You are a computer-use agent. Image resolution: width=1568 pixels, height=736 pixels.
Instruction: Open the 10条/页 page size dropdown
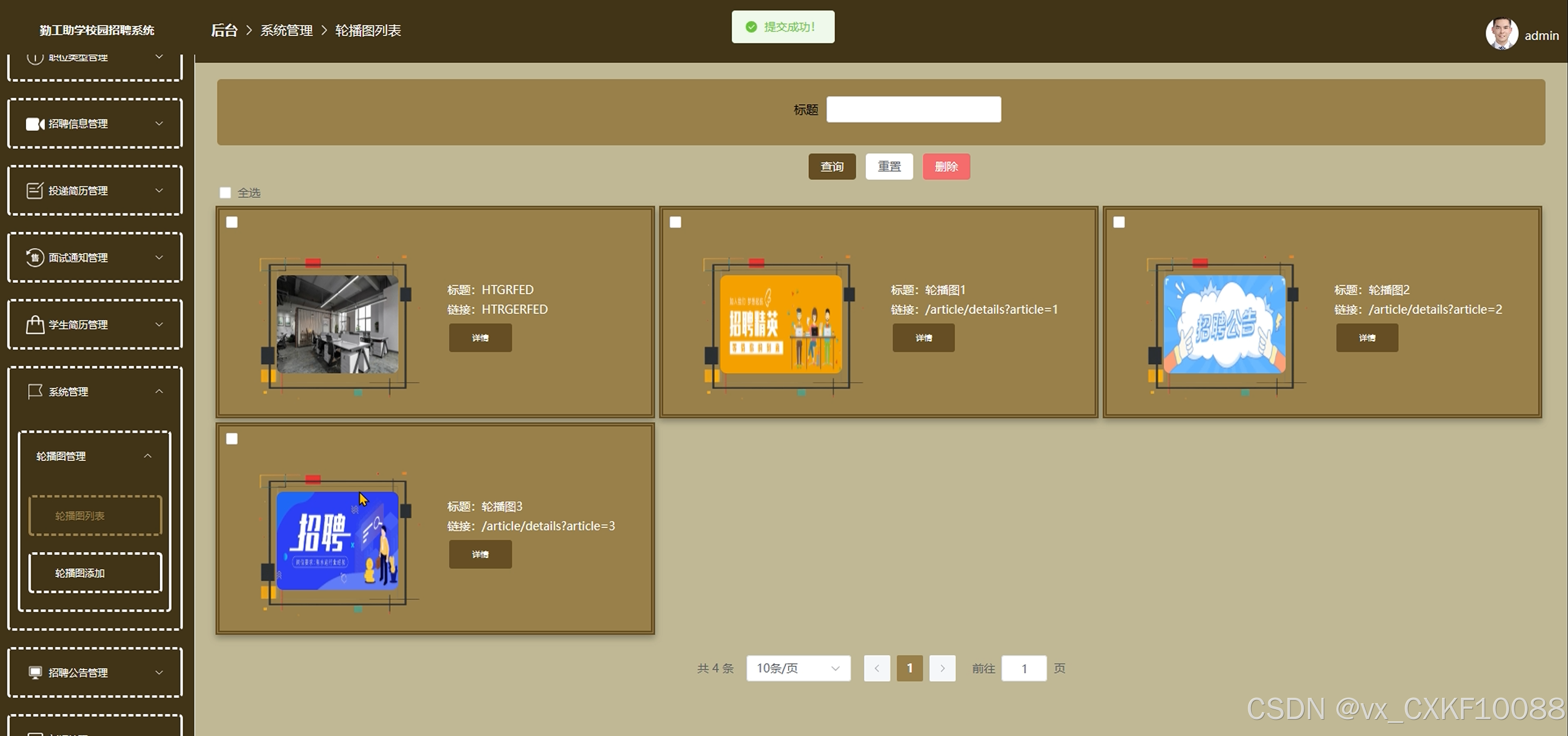pos(798,668)
